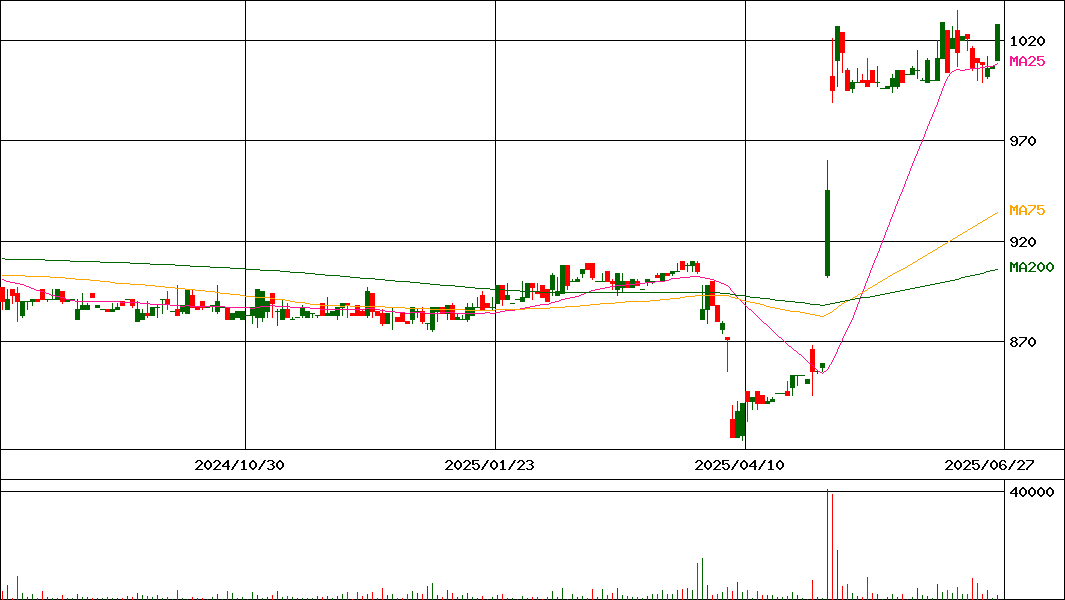Click the 2025/01/23 date label
The width and height of the screenshot is (1065, 600).
click(x=489, y=465)
